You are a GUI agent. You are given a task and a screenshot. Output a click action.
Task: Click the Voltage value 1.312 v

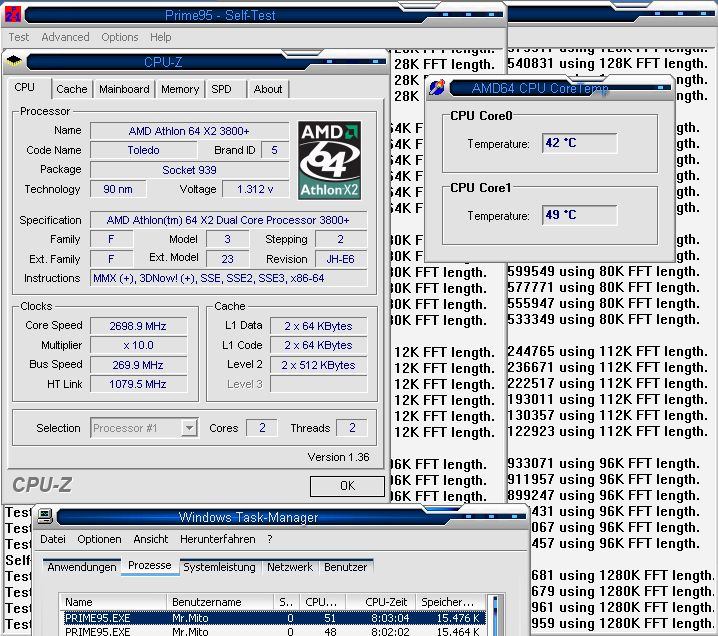(256, 189)
